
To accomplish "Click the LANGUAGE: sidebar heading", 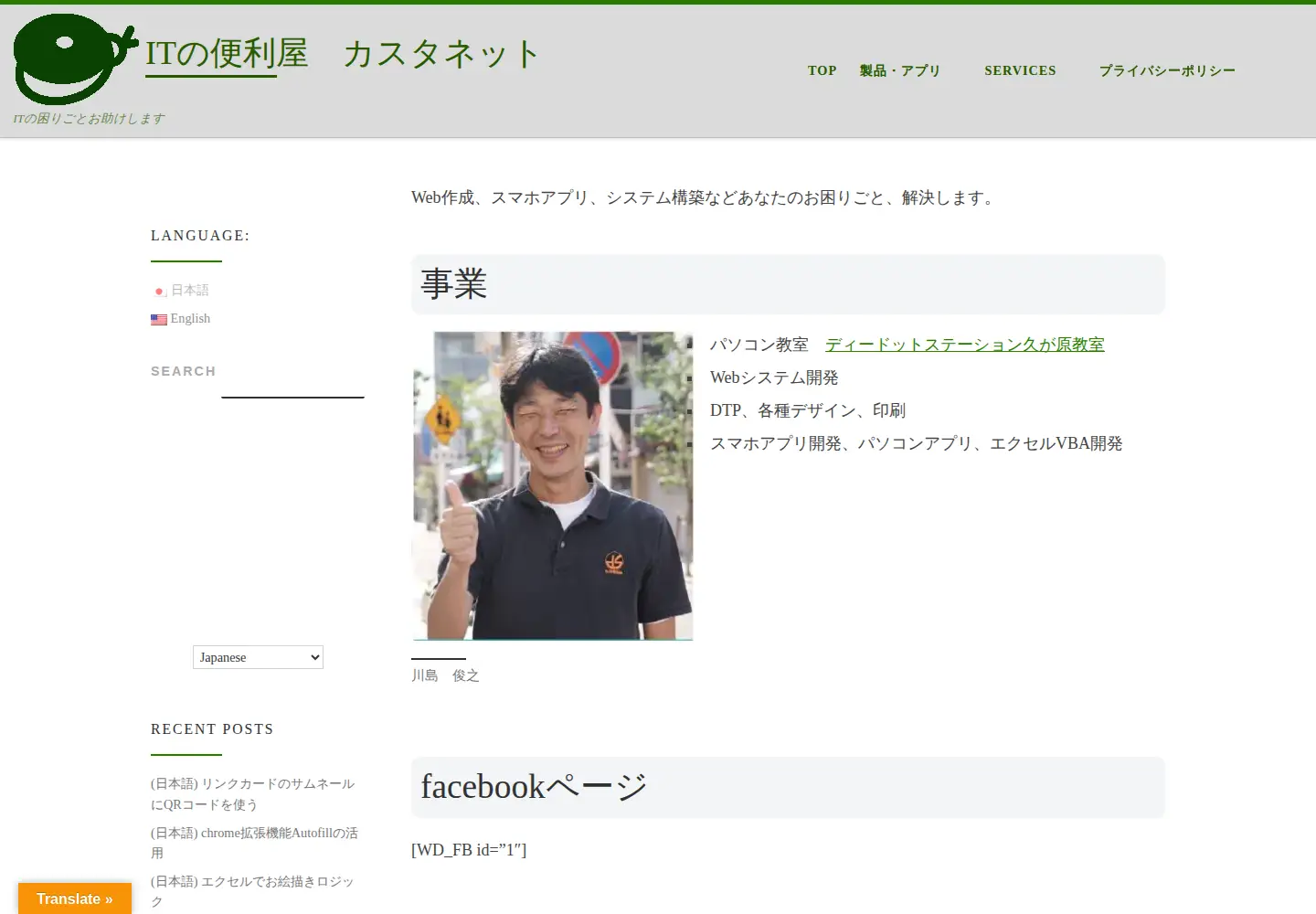I will (x=200, y=236).
